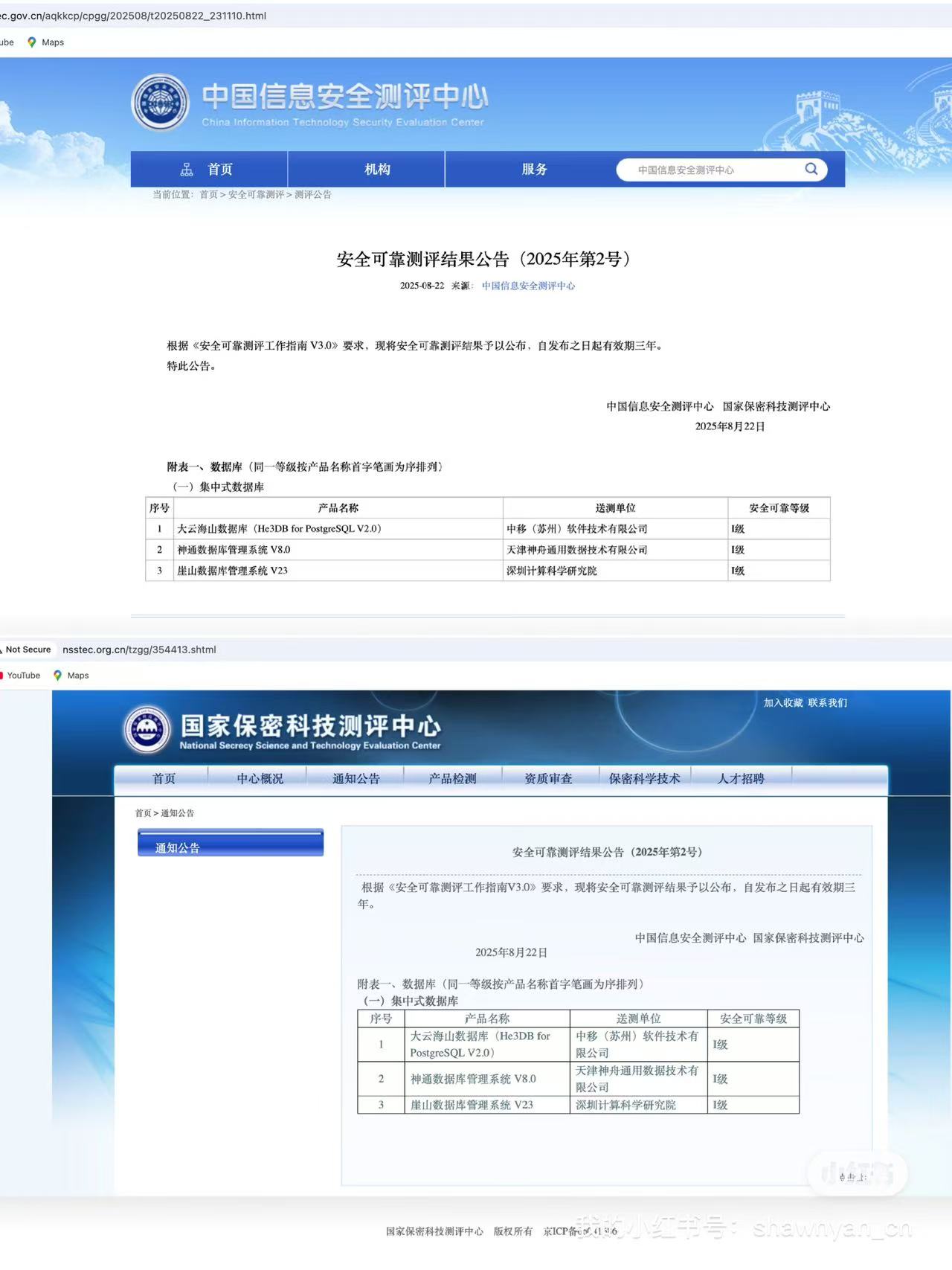Click the 特此公告。 line
This screenshot has width=952, height=1270.
point(192,366)
